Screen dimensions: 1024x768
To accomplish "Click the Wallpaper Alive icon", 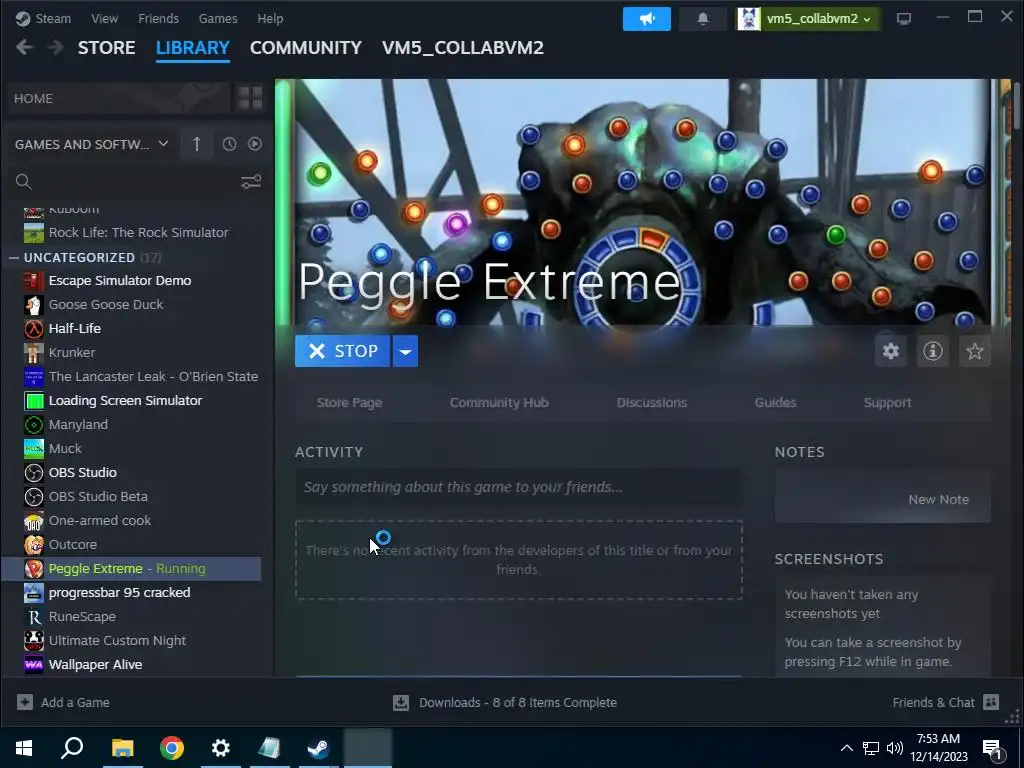I will coord(34,665).
